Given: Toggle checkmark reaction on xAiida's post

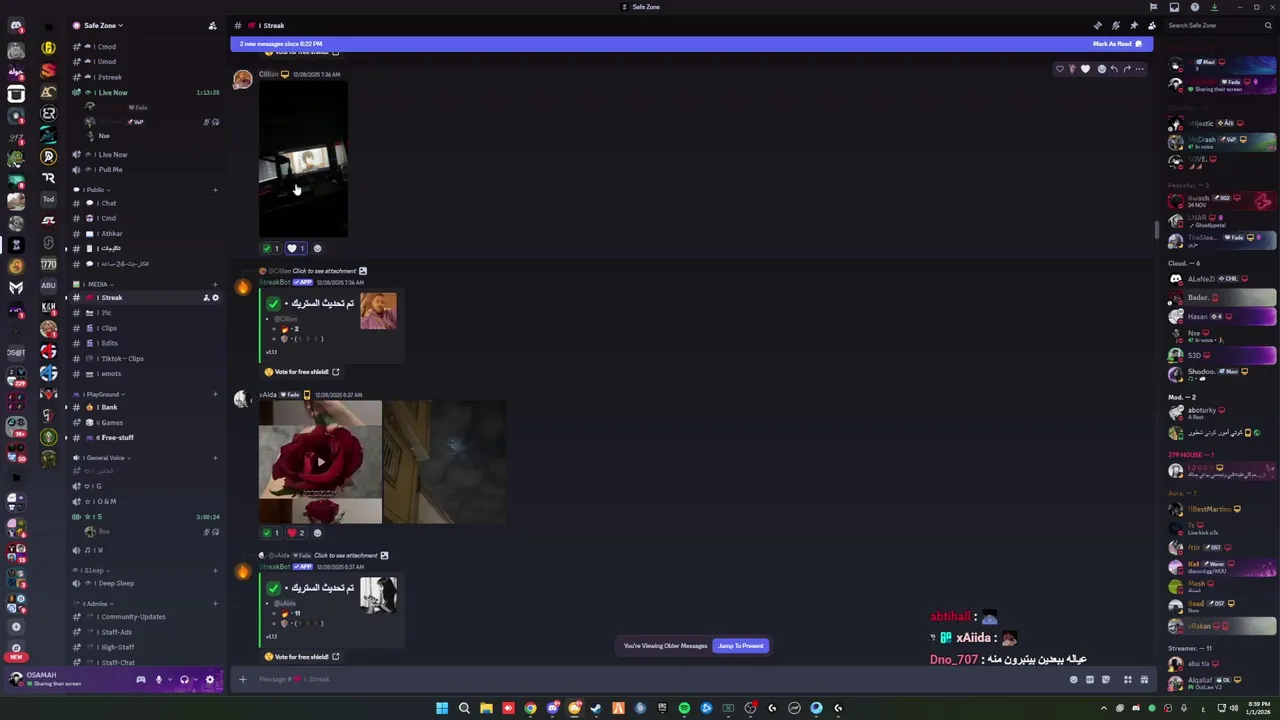Looking at the screenshot, I should click(x=270, y=533).
